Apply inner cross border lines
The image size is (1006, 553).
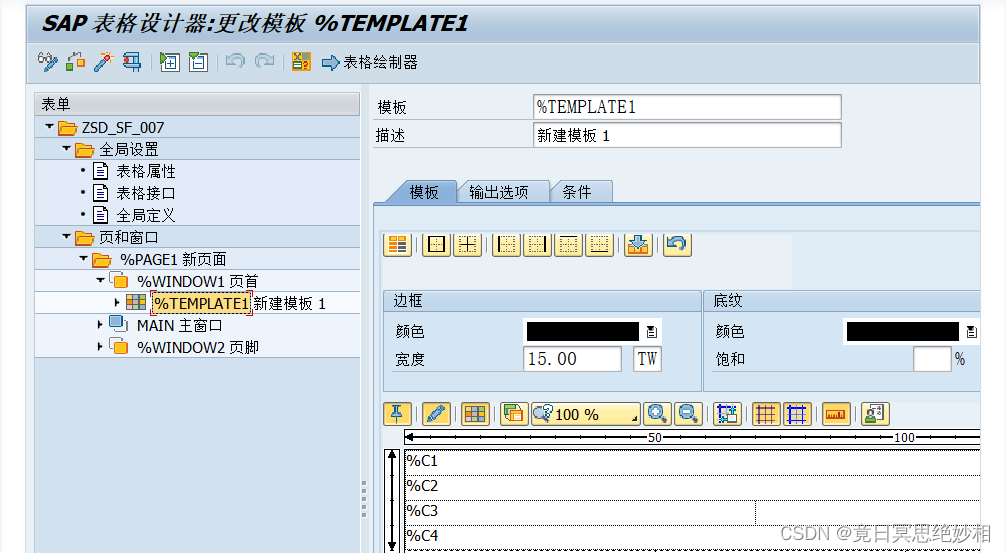click(x=468, y=244)
